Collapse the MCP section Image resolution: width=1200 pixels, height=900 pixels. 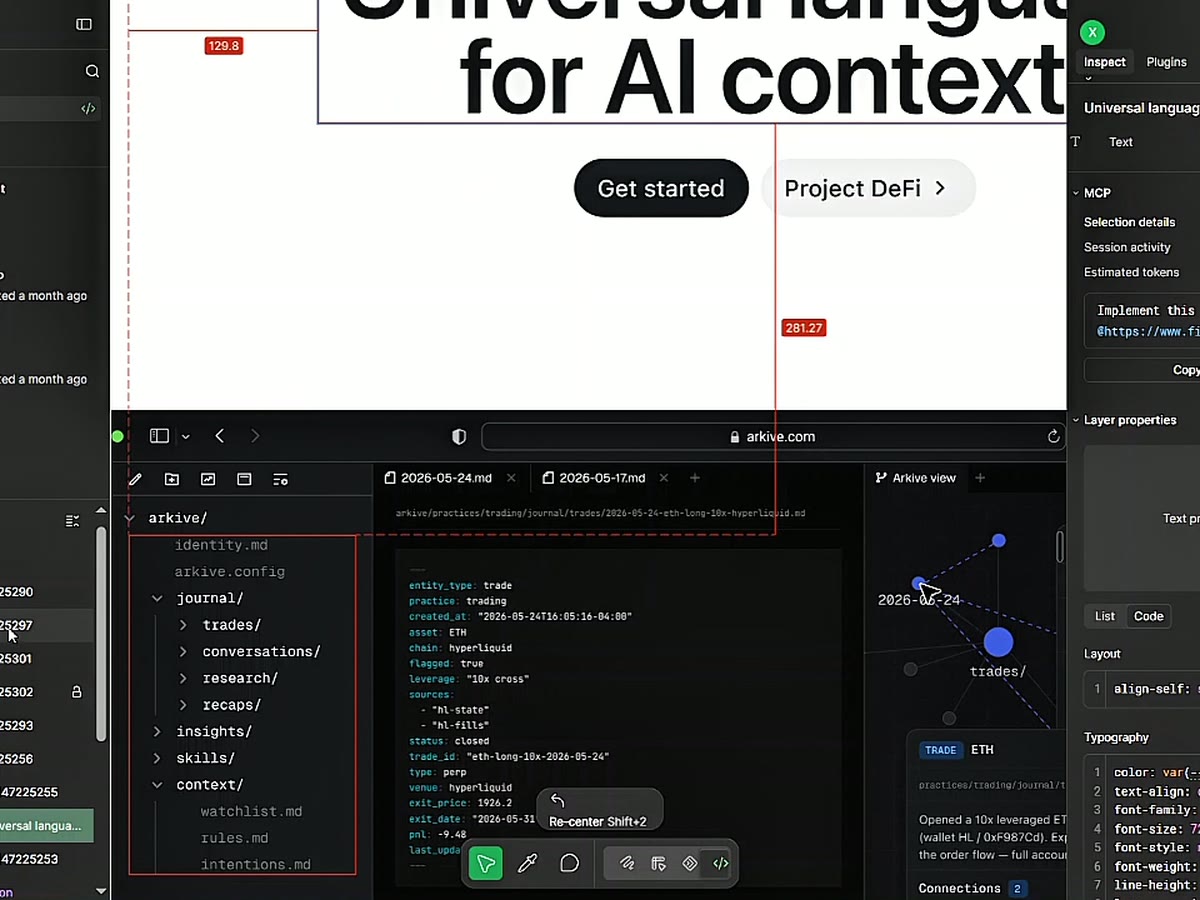[x=1076, y=193]
